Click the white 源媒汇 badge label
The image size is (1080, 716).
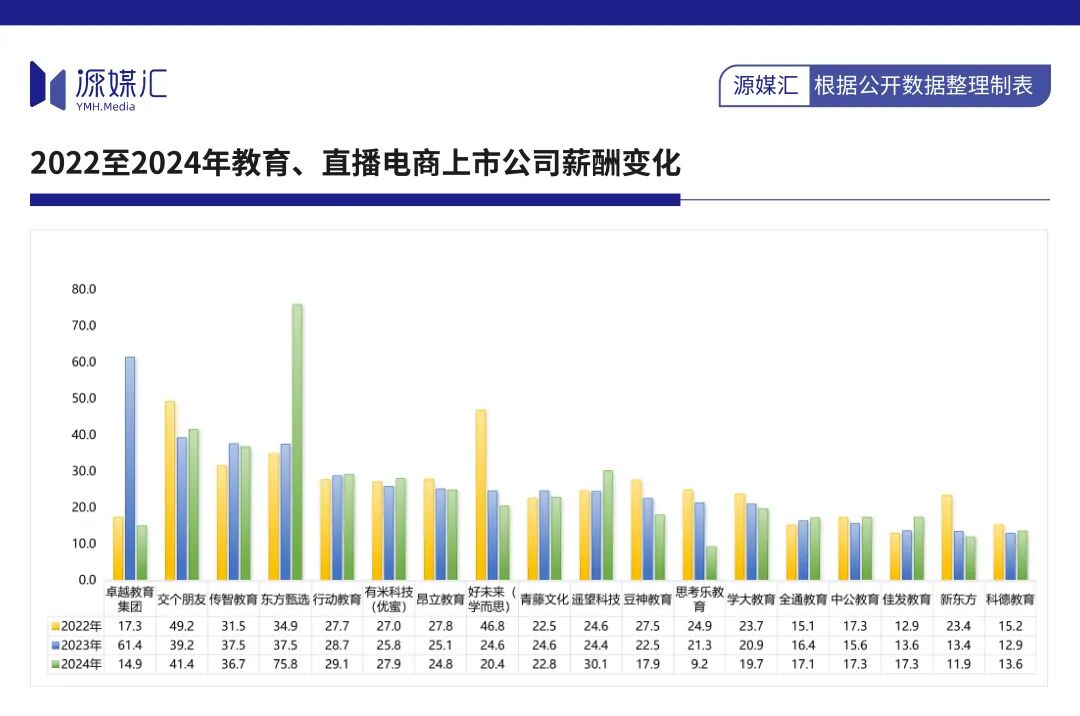(765, 86)
